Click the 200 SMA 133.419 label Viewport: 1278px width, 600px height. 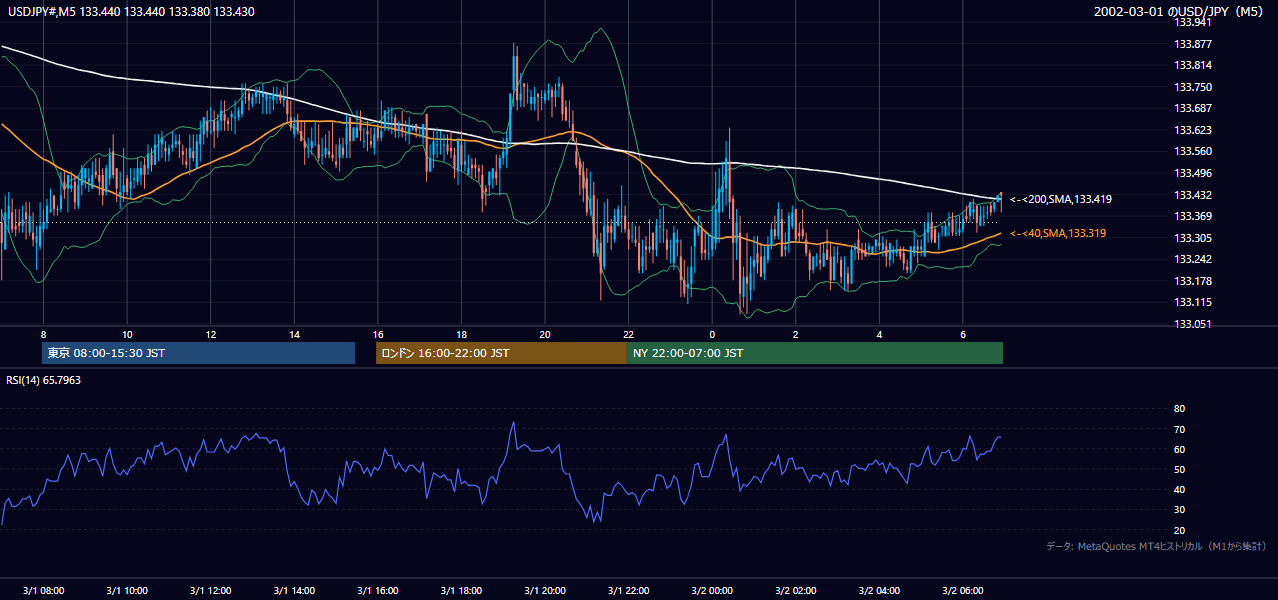1061,199
